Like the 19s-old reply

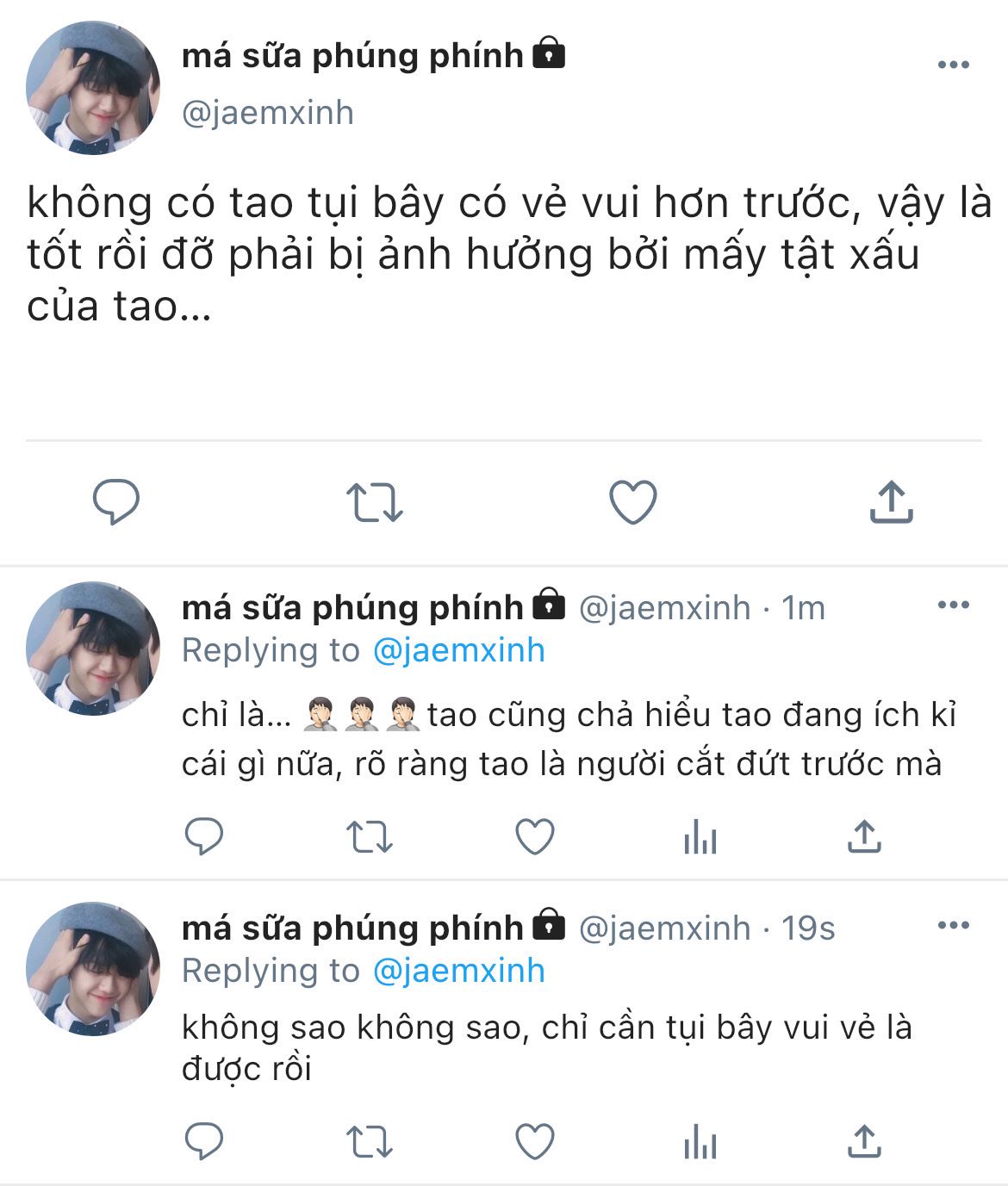point(535,1142)
